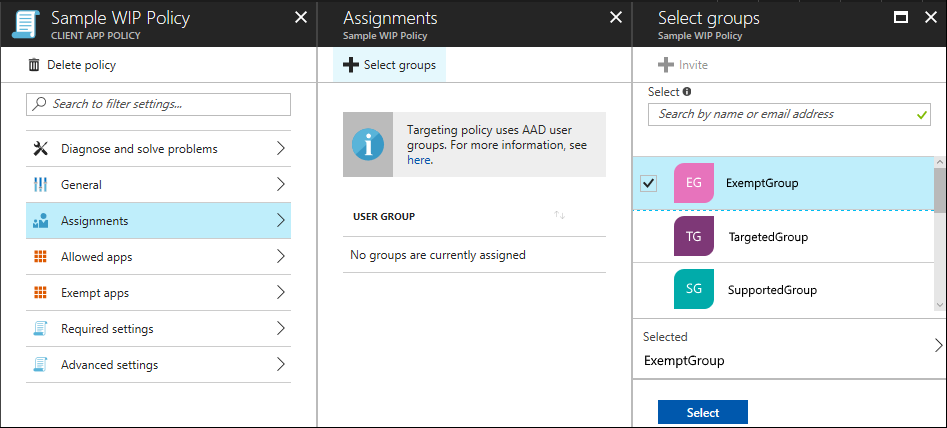Sort the User Group column

tap(560, 216)
